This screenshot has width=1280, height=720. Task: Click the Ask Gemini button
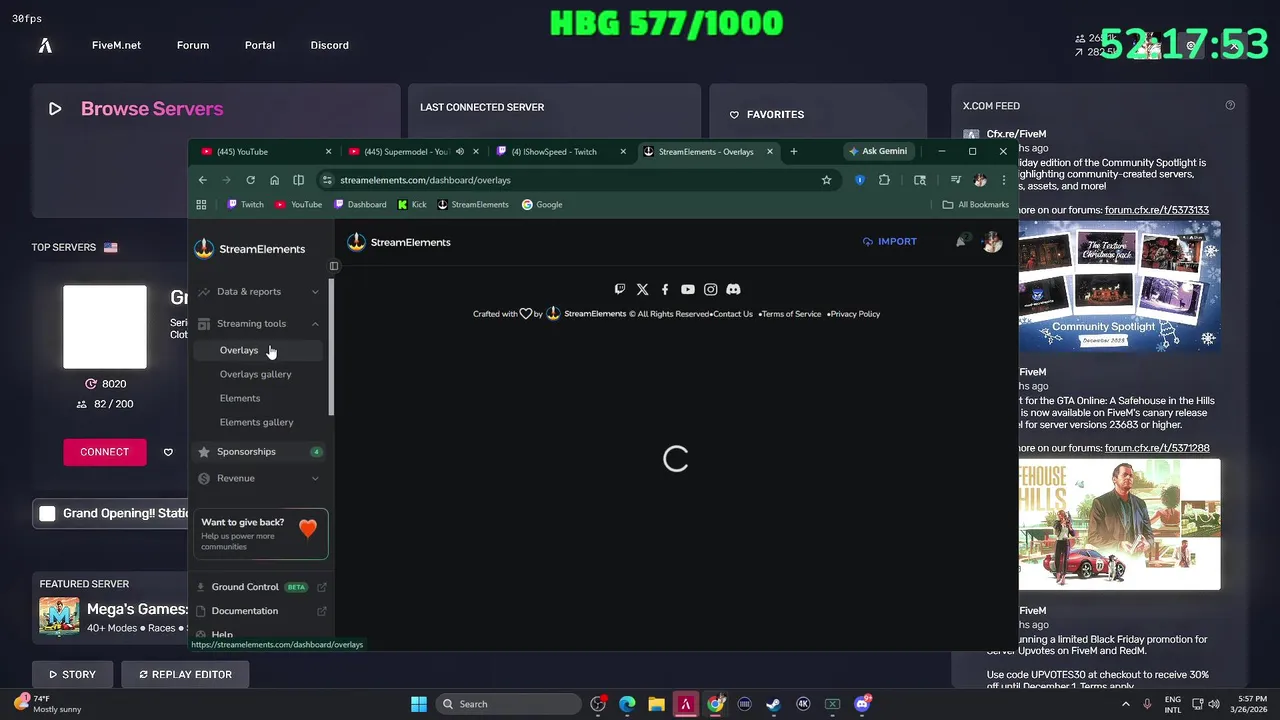coord(877,152)
